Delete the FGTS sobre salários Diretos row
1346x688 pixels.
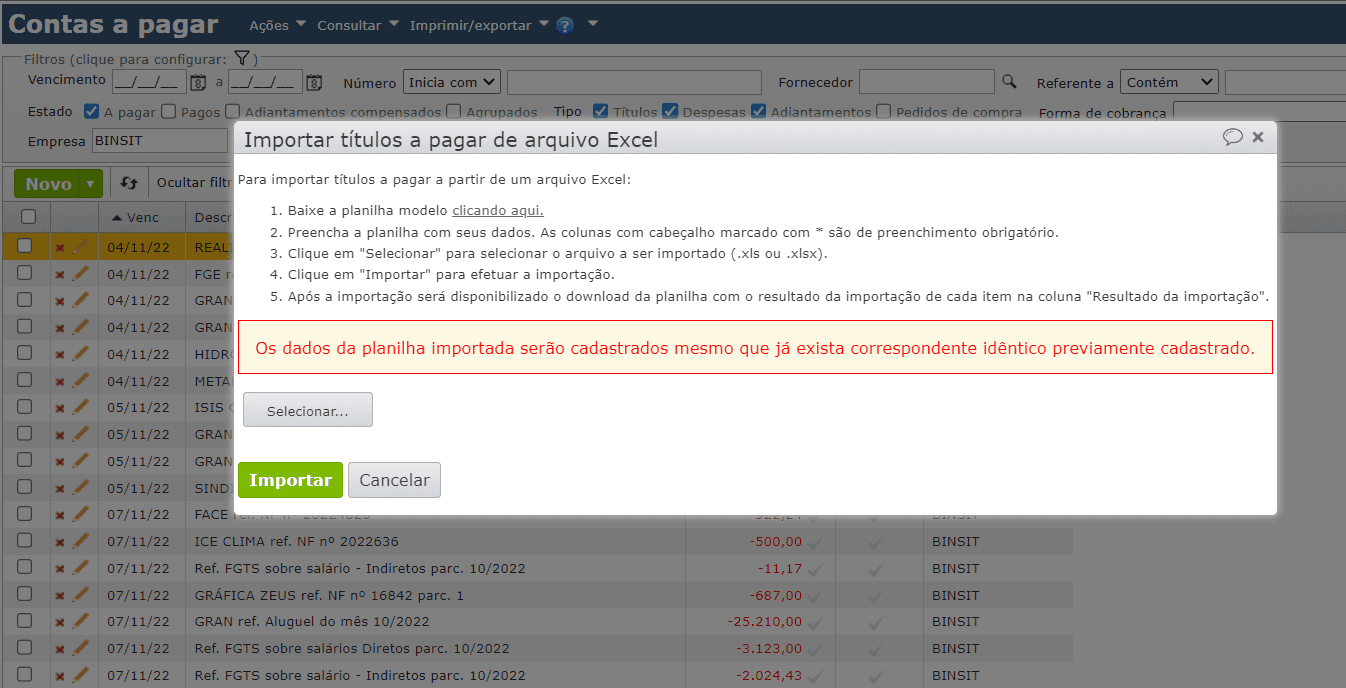[x=59, y=650]
